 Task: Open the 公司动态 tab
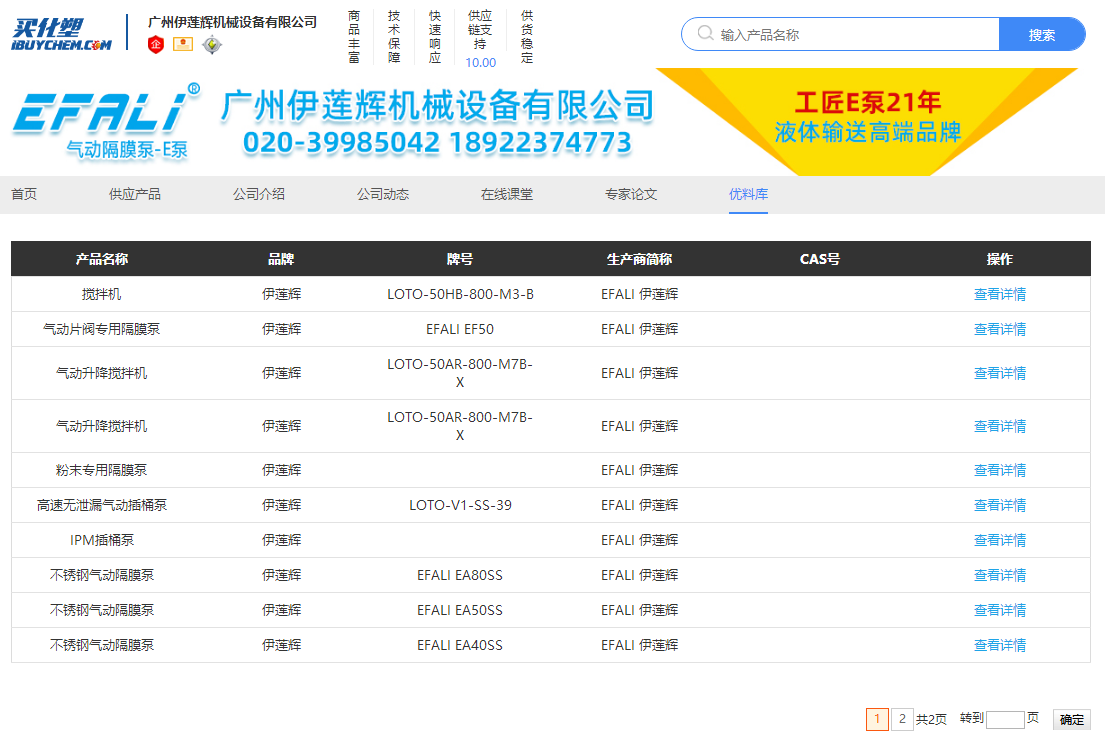click(x=383, y=195)
